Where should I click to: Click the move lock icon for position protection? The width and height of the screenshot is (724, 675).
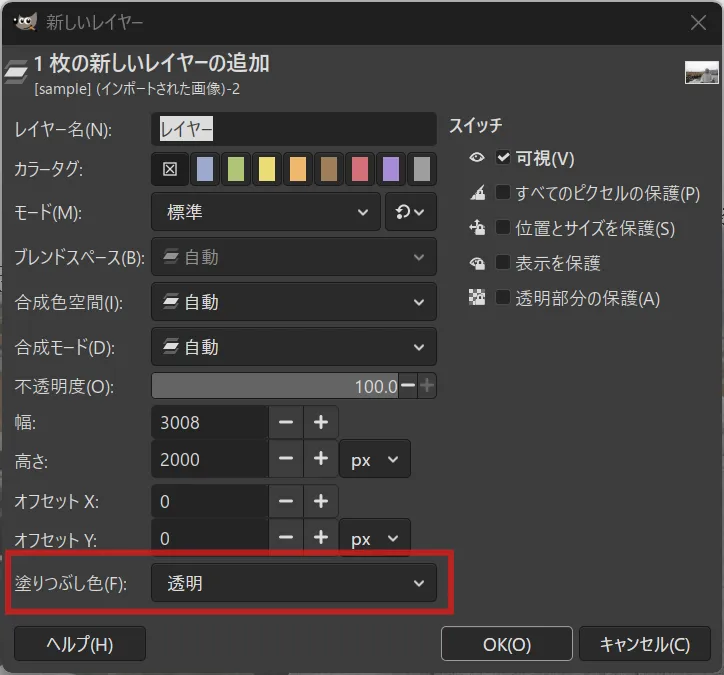click(x=477, y=228)
